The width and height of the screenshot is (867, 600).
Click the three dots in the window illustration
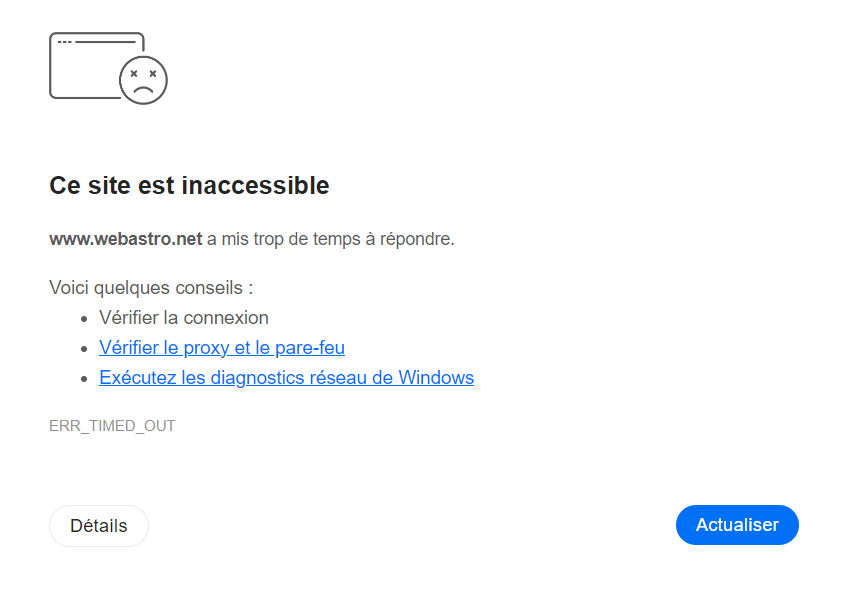click(x=65, y=42)
